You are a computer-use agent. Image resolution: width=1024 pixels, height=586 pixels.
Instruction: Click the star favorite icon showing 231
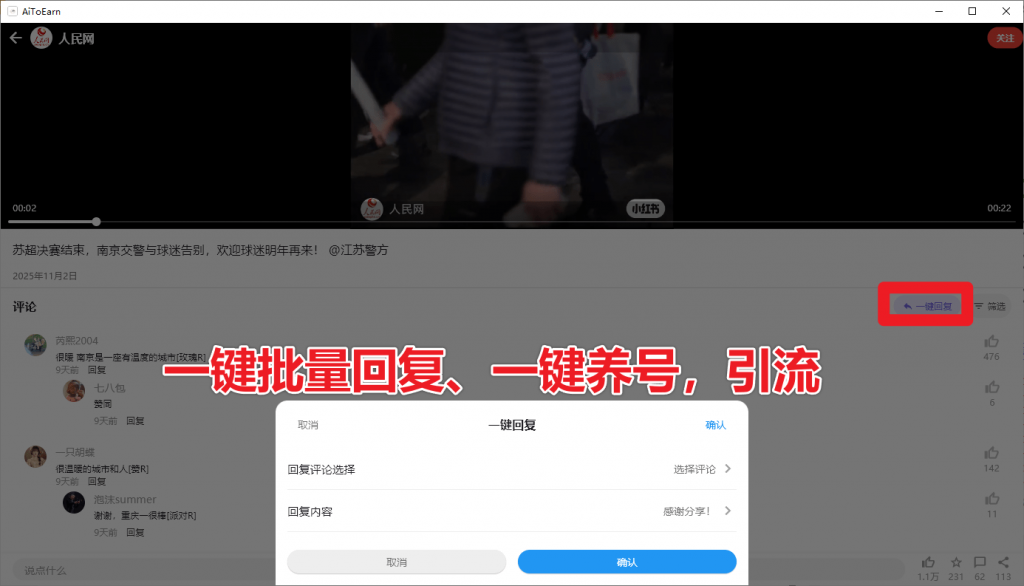coord(956,563)
